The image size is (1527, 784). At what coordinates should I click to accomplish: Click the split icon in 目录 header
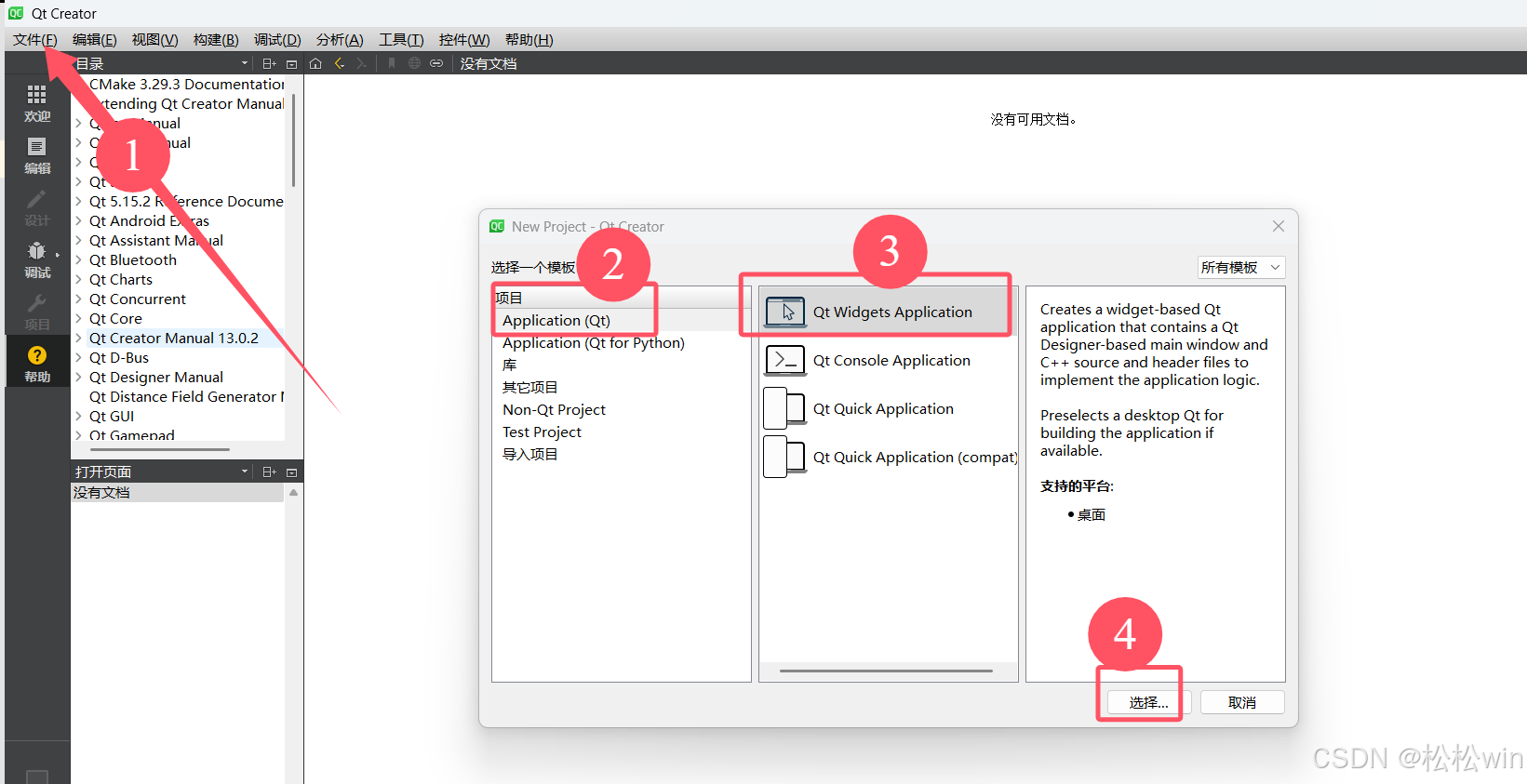tap(269, 63)
